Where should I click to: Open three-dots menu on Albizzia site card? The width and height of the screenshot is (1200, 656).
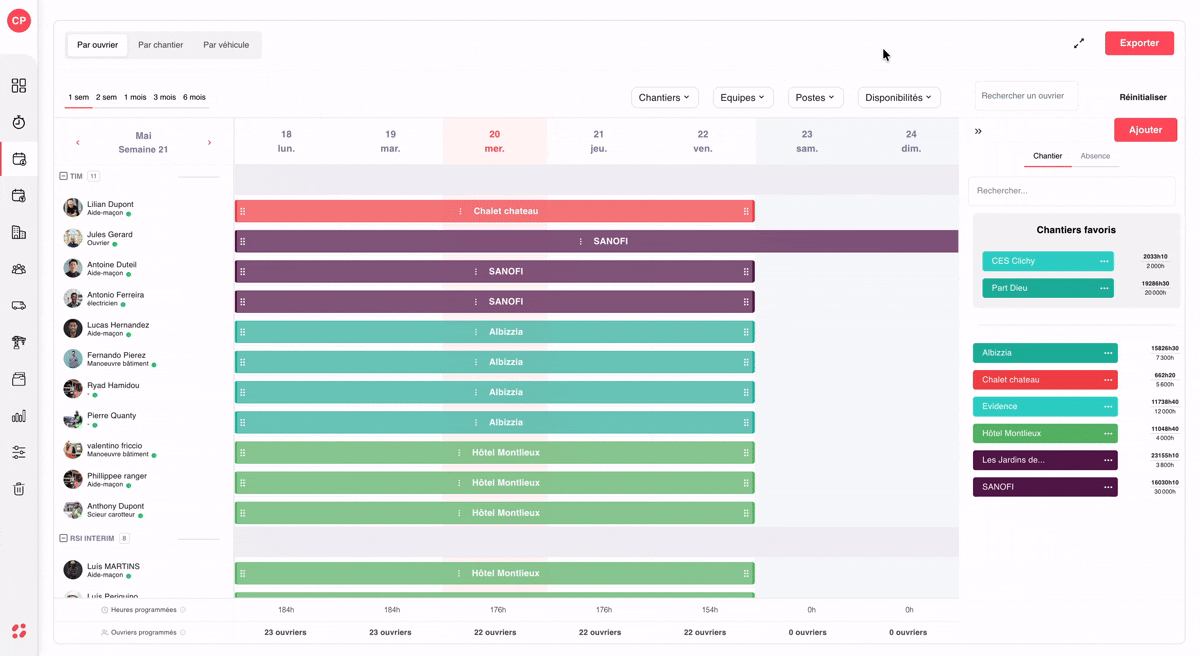[1108, 353]
